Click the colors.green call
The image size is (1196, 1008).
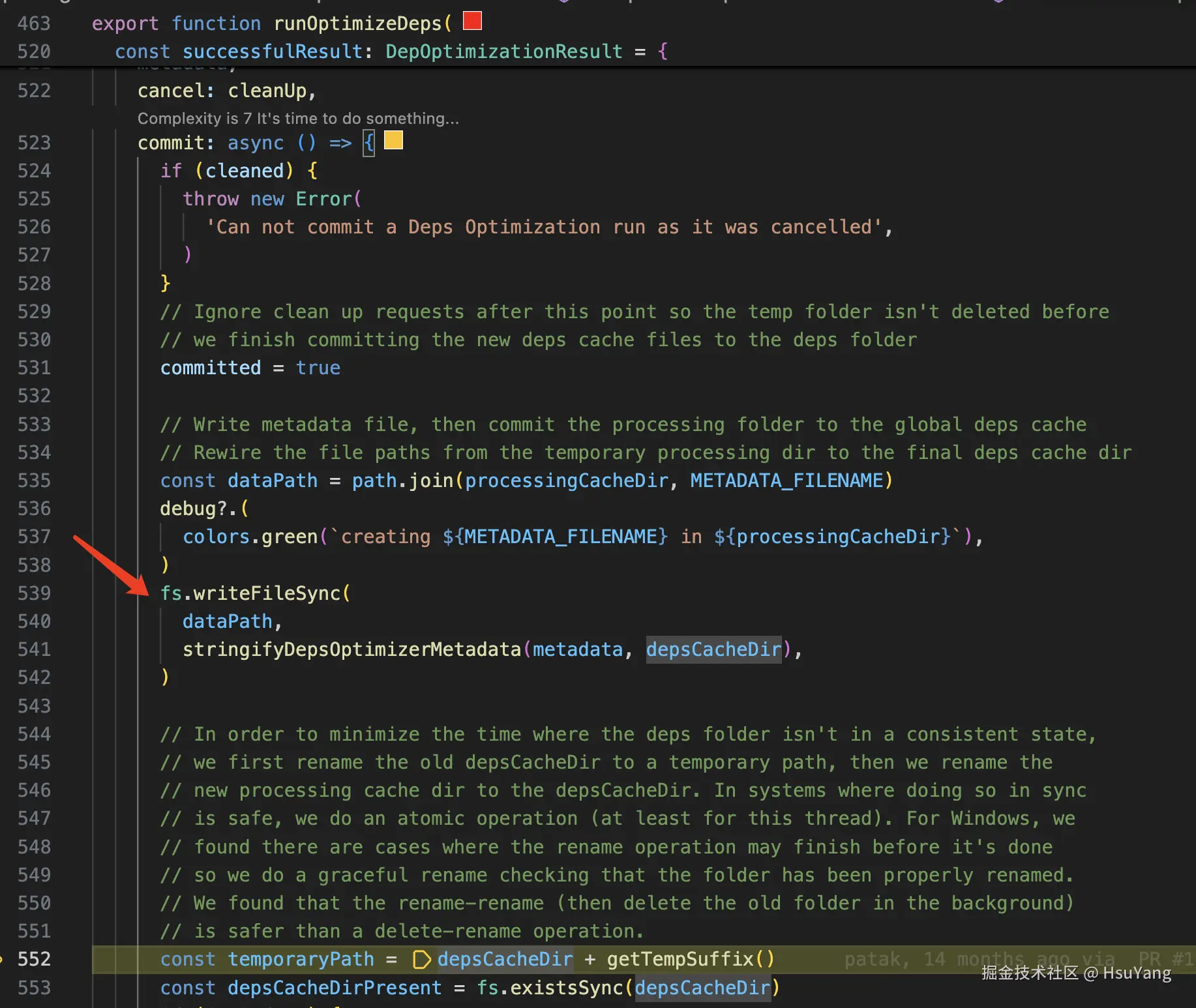250,537
